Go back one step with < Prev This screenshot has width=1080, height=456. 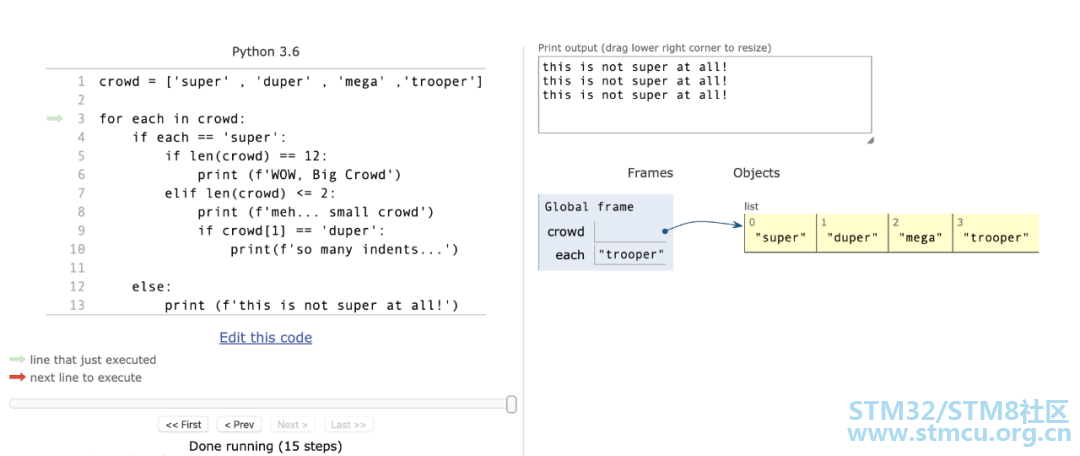(x=239, y=424)
